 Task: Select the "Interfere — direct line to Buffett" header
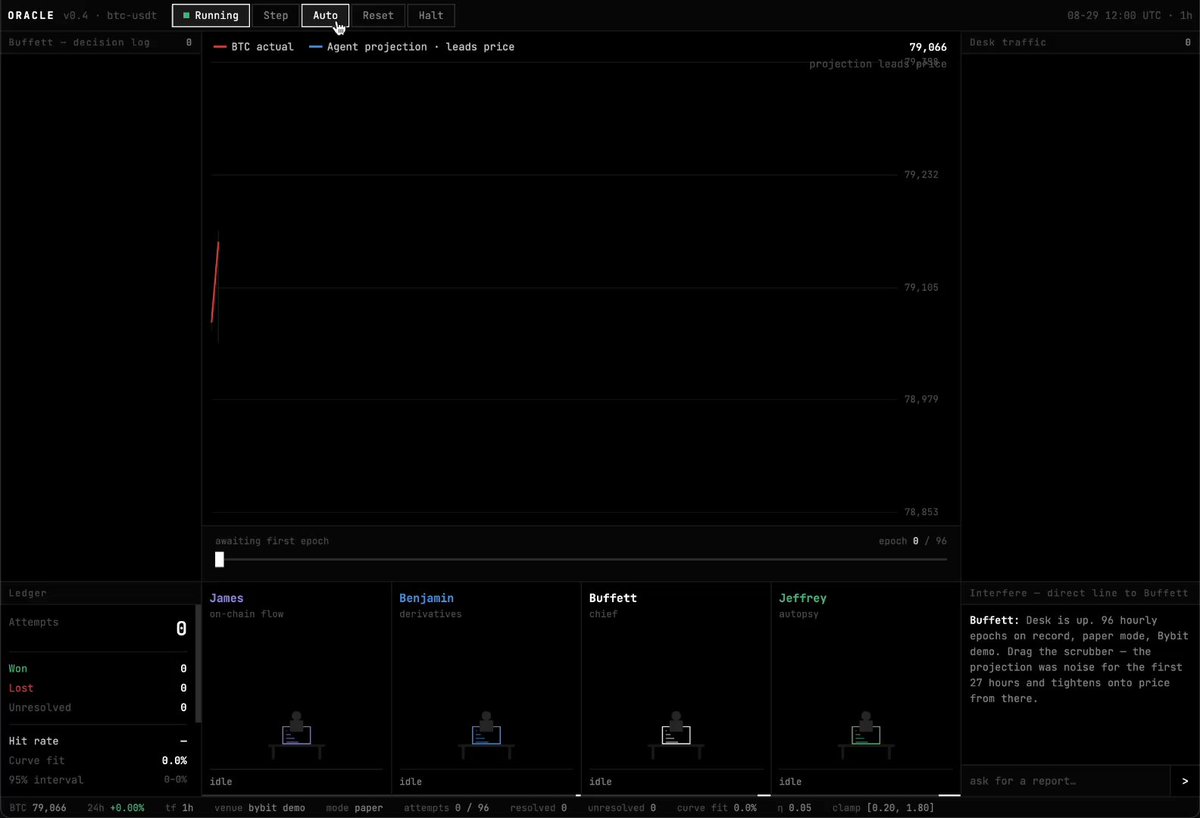[x=1079, y=593]
